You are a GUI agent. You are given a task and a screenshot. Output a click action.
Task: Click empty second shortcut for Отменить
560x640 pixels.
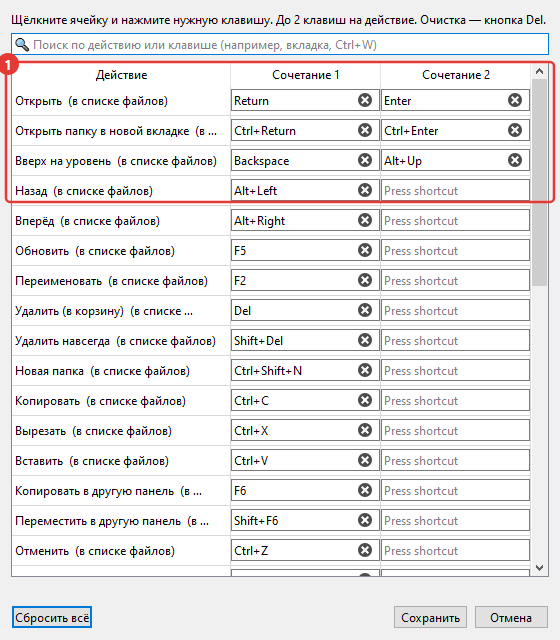(456, 551)
